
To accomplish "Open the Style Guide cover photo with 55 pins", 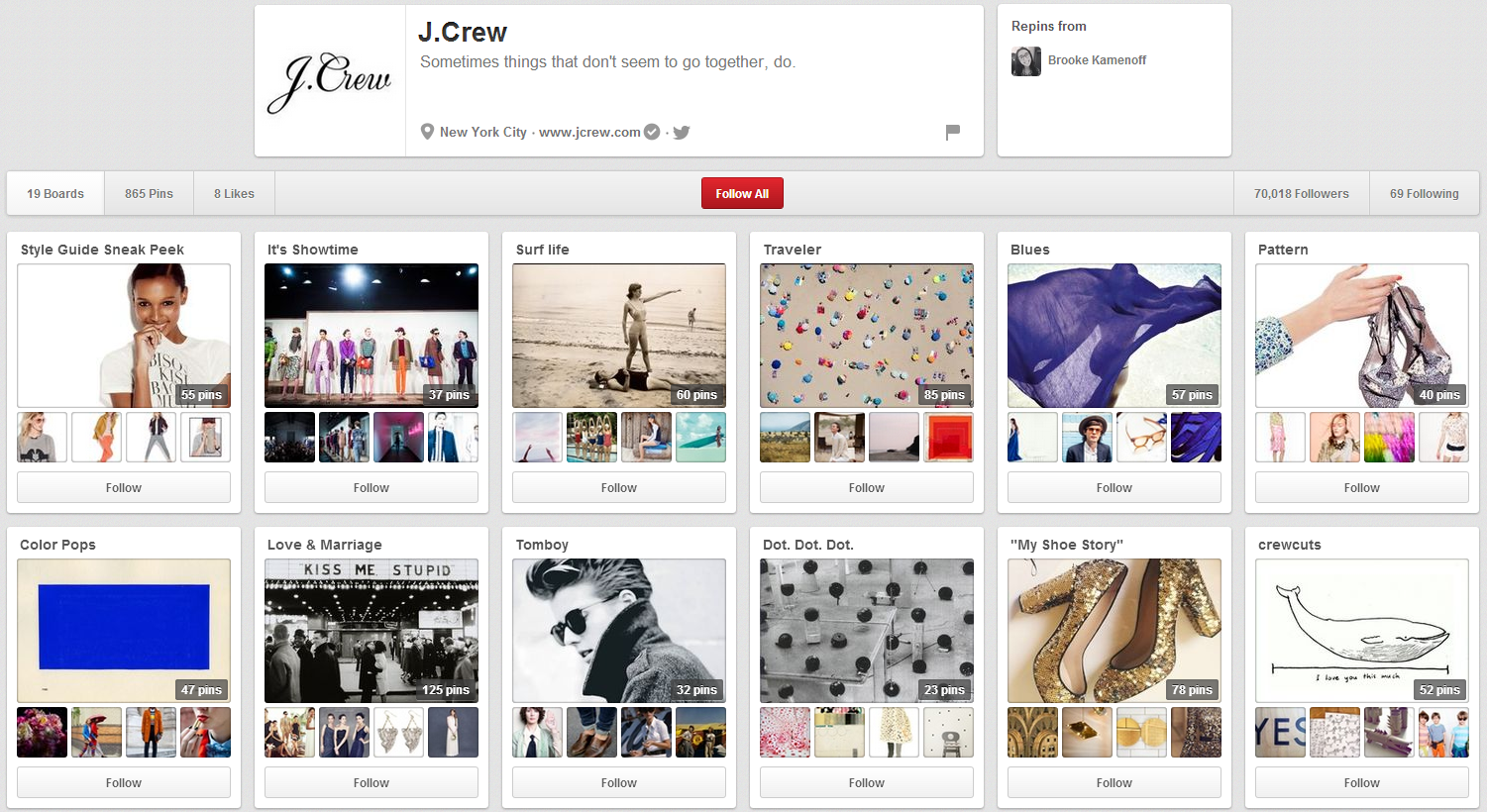I will pyautogui.click(x=124, y=336).
